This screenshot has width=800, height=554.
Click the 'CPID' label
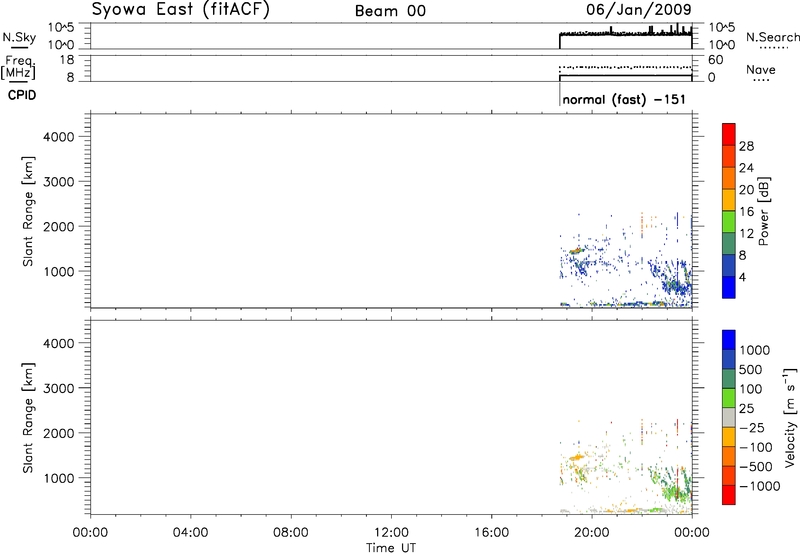click(x=22, y=95)
